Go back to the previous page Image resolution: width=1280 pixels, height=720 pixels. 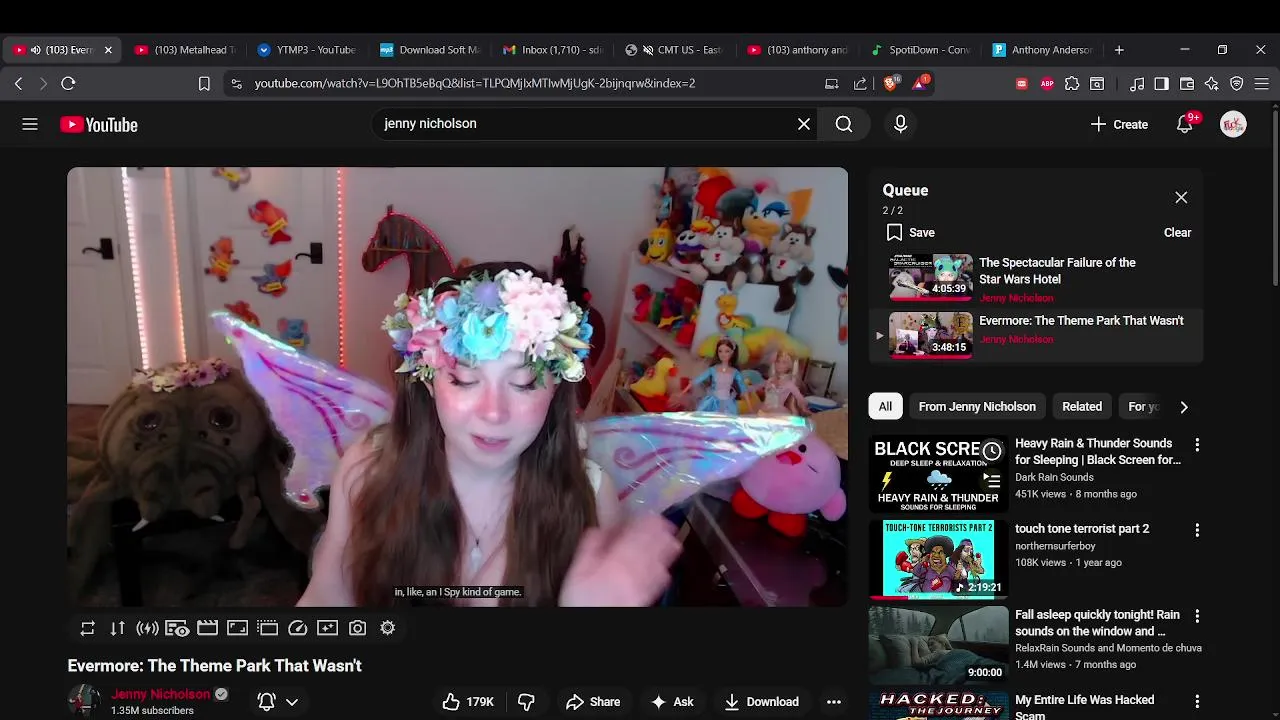pyautogui.click(x=18, y=84)
